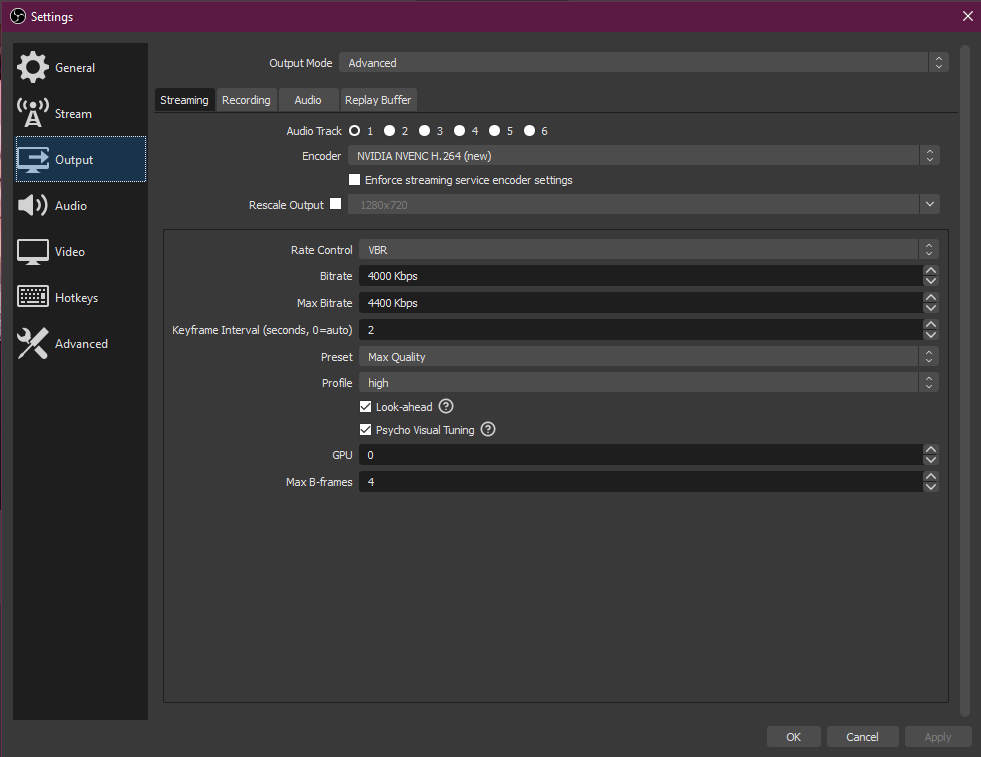Open the Hotkeys settings section
Viewport: 981px width, 757px height.
(x=33, y=296)
